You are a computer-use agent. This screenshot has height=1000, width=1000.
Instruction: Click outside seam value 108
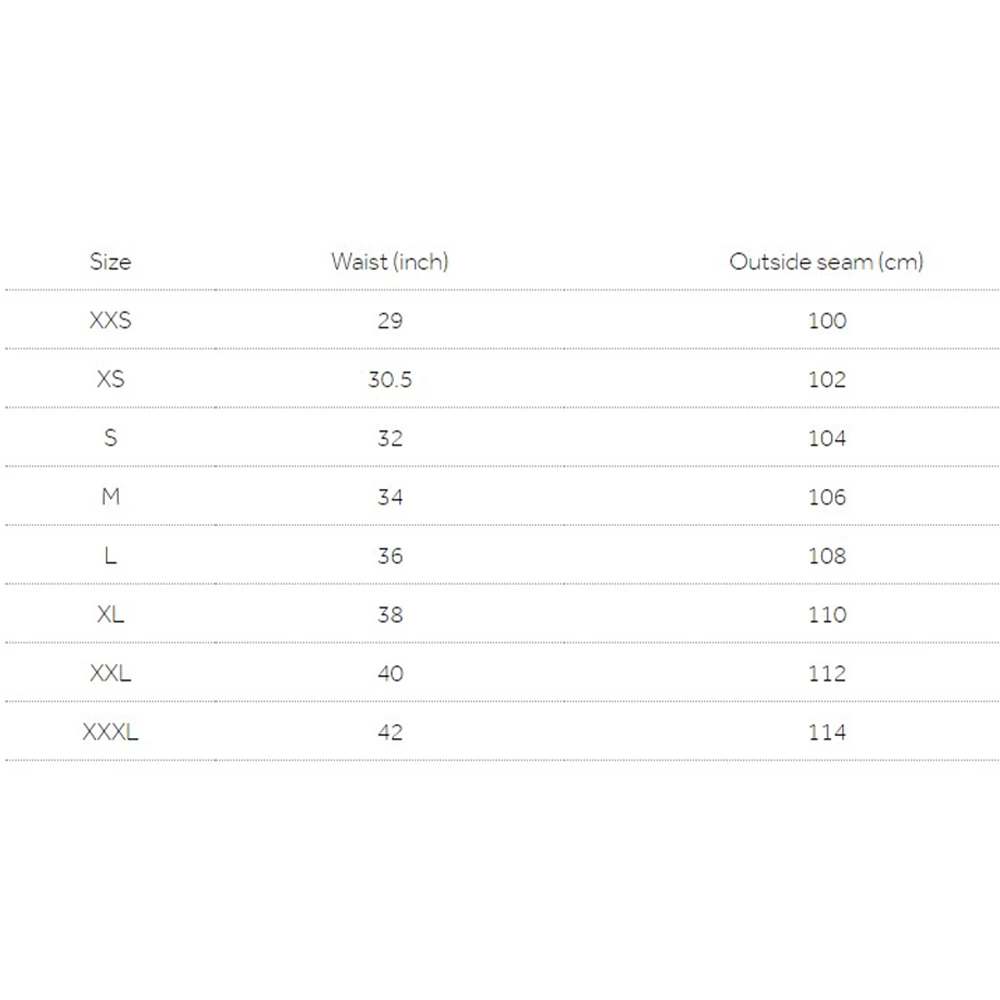tap(826, 556)
